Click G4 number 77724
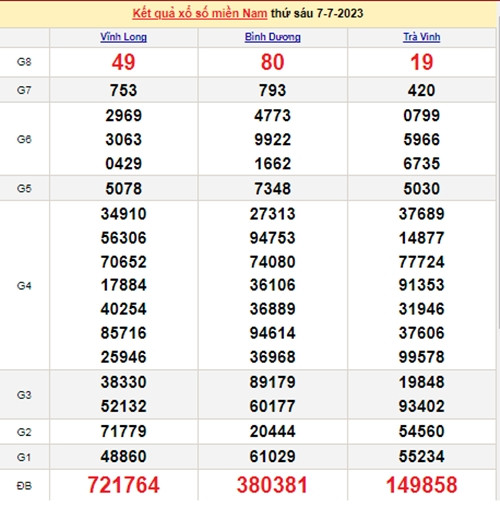This screenshot has width=500, height=507. (x=422, y=262)
